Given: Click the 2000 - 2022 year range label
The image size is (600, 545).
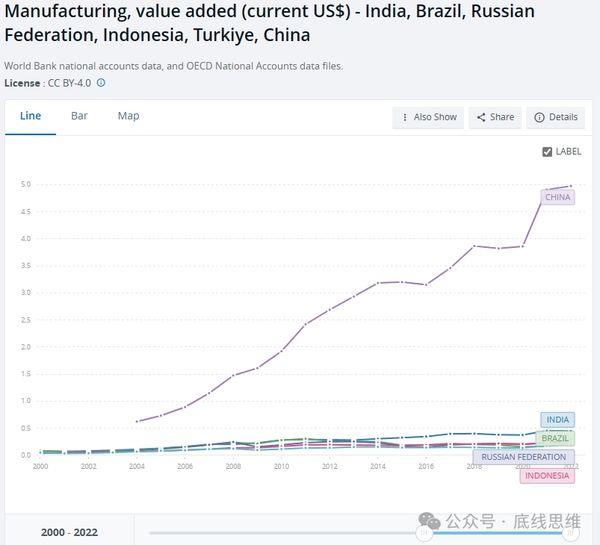Looking at the screenshot, I should 69,533.
